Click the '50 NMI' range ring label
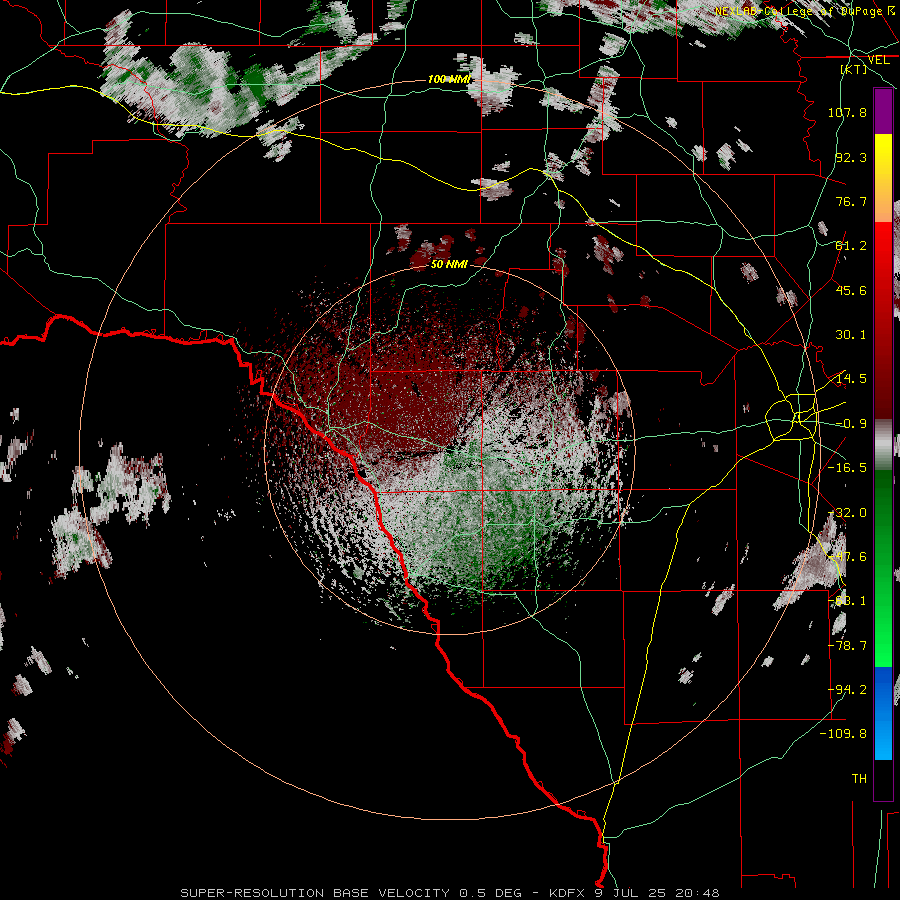Image resolution: width=900 pixels, height=900 pixels. click(x=449, y=265)
